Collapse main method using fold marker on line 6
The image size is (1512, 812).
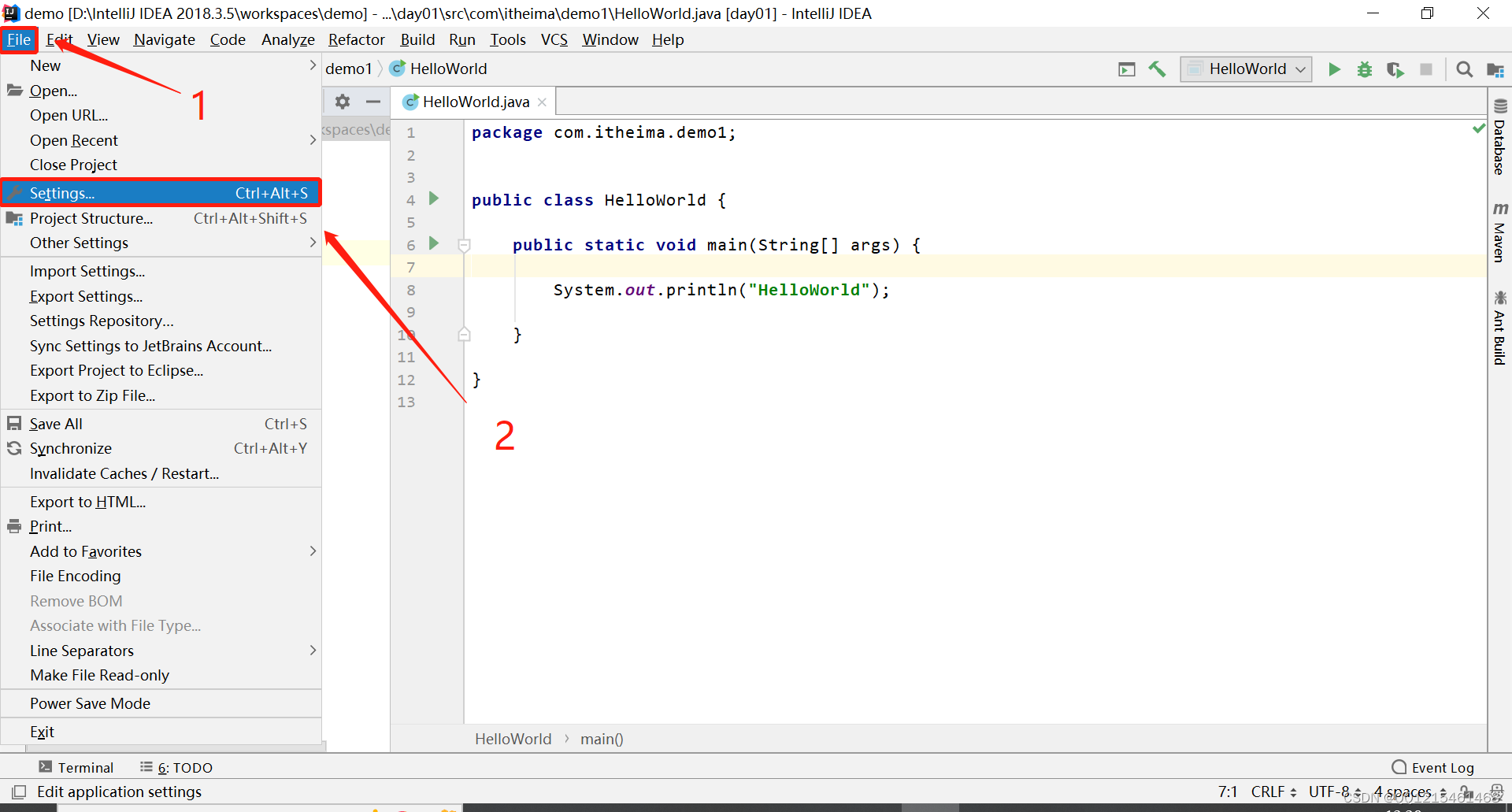(465, 245)
